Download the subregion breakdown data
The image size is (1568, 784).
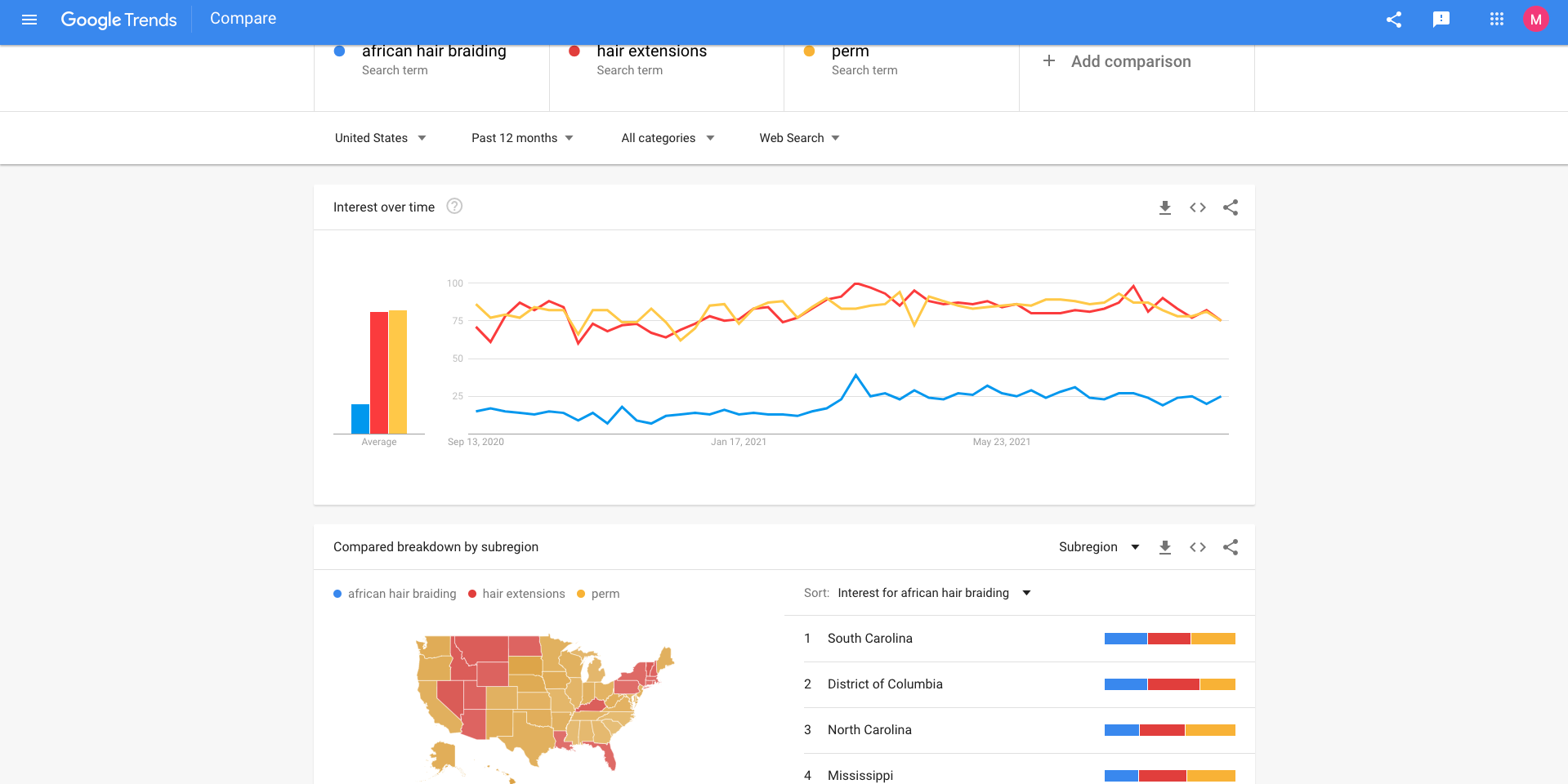click(x=1165, y=547)
